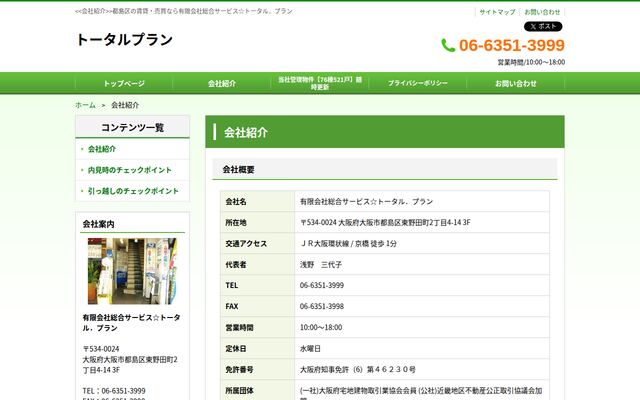Click the sidebar postal code 〒534-0024
Screen dimensions: 640x400
(x=101, y=349)
